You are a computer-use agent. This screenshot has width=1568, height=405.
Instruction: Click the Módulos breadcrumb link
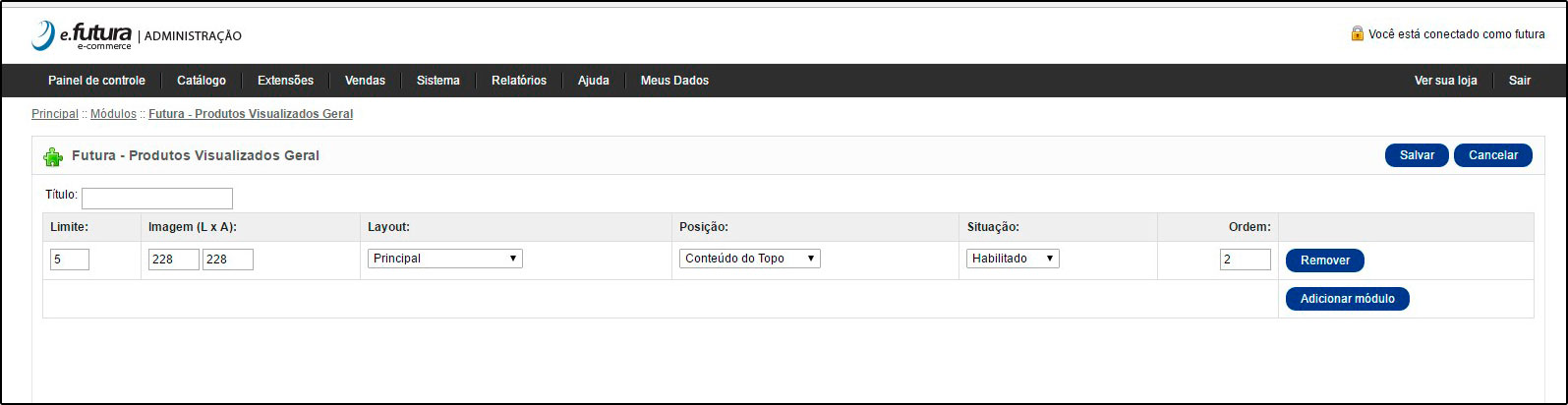pyautogui.click(x=113, y=114)
